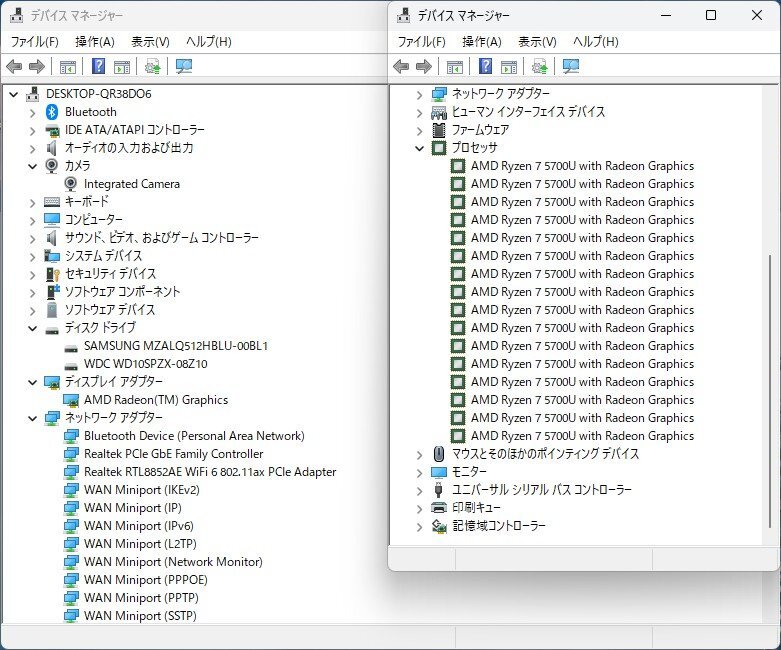Click the セキュリティ デバイス key icon
The image size is (781, 650).
[52, 274]
